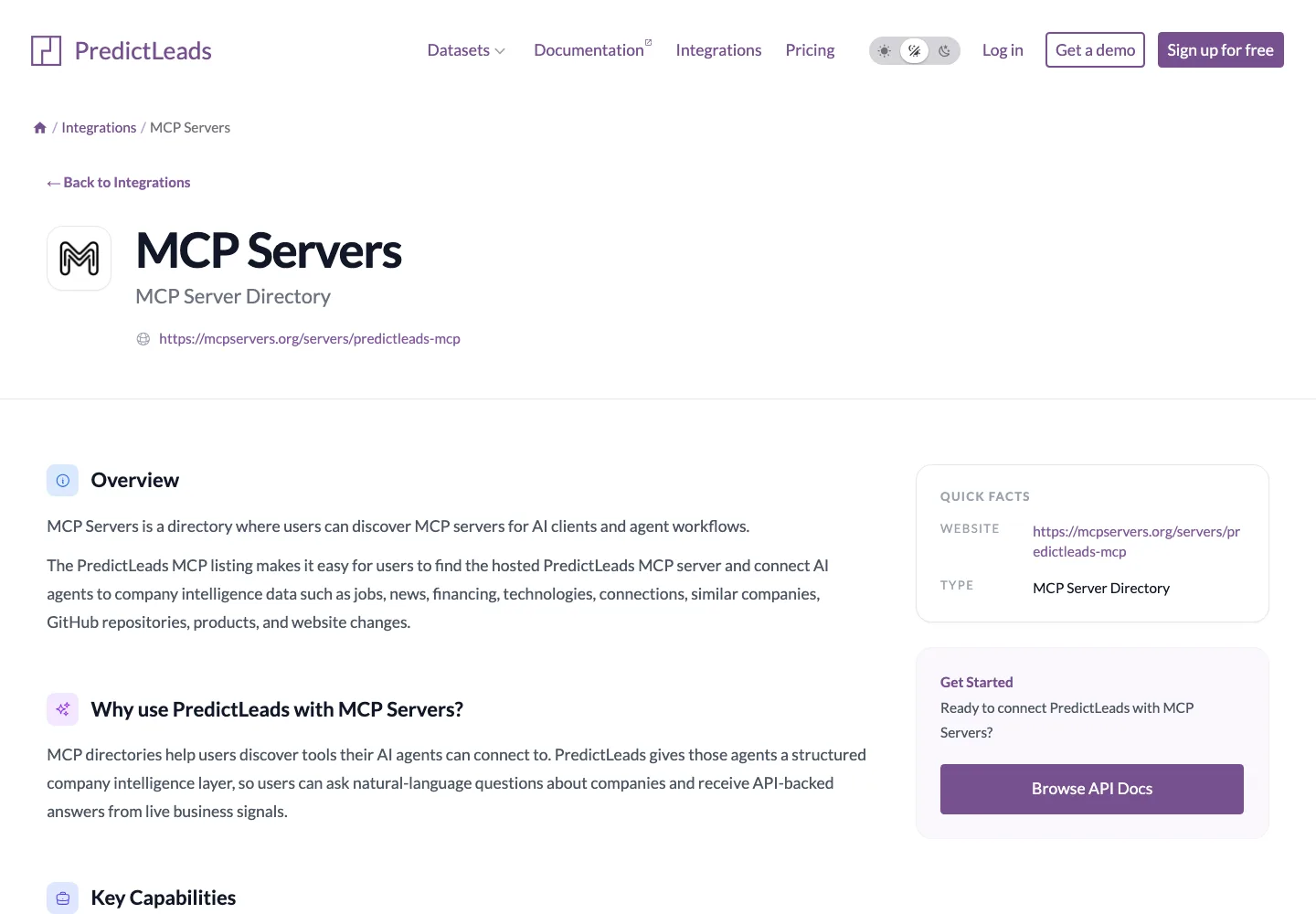Click the MCP Servers main heading

[269, 250]
